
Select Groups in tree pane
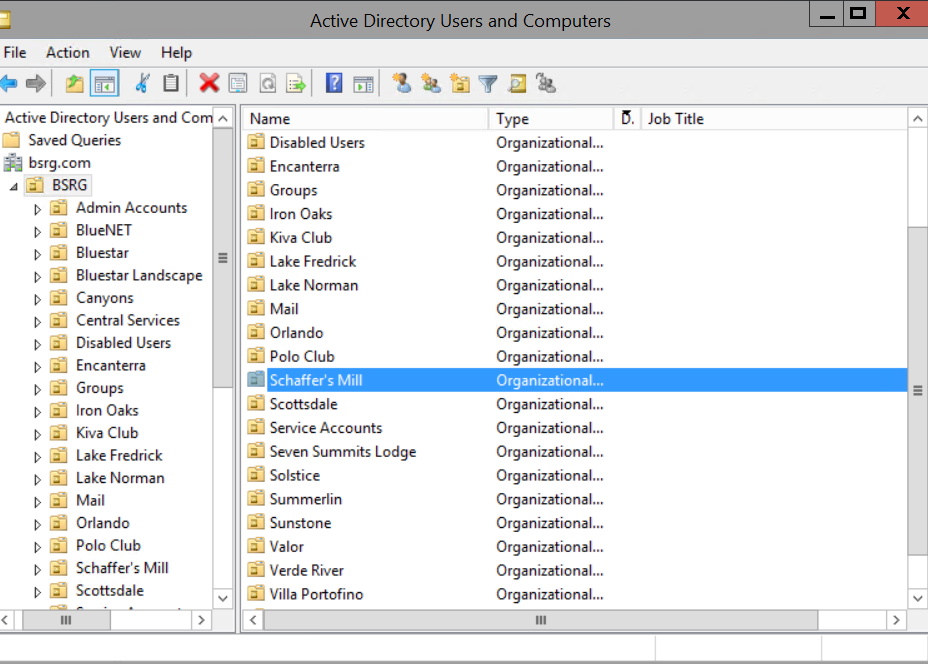[99, 388]
